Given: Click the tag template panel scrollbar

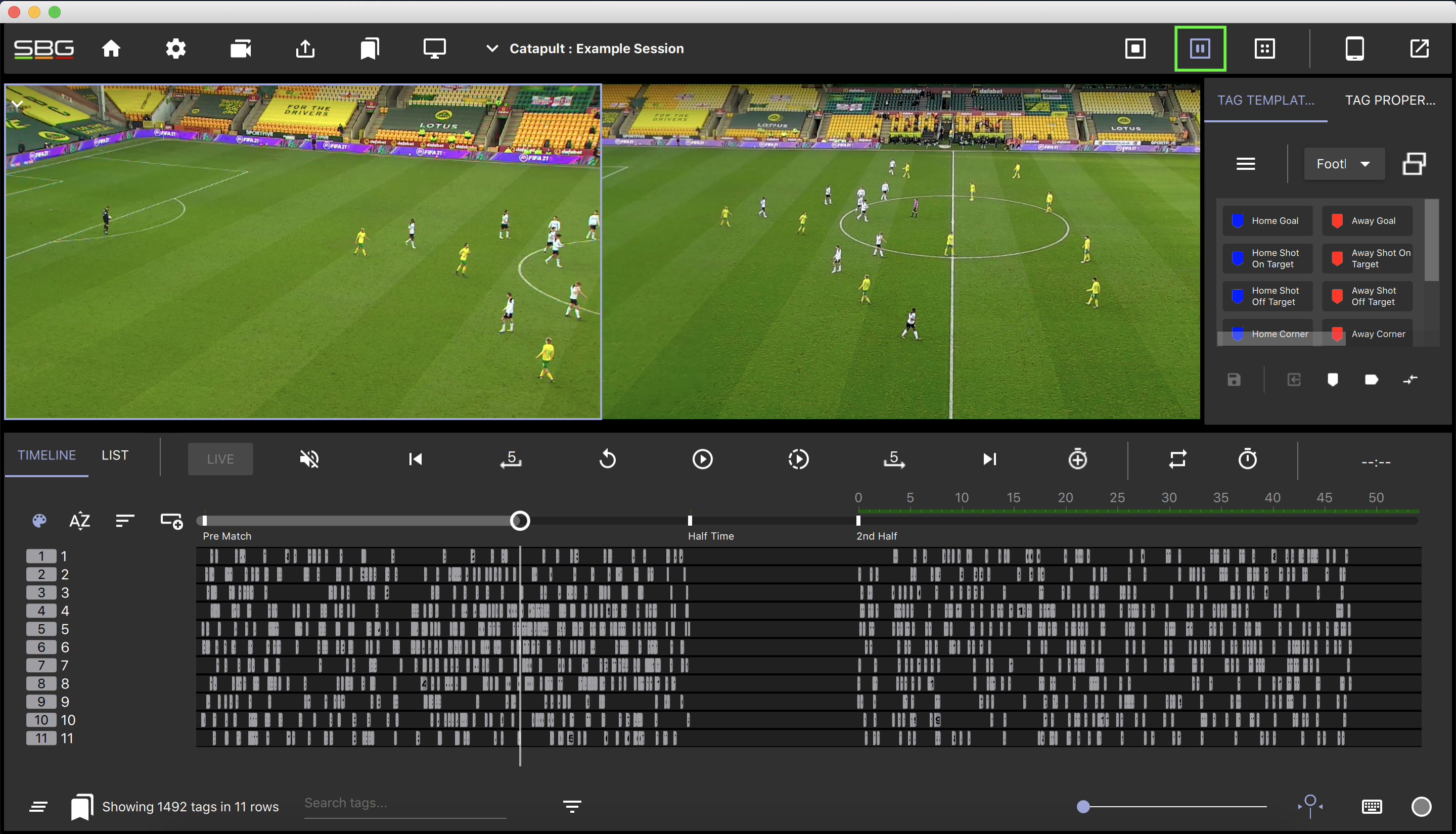Looking at the screenshot, I should [1431, 241].
